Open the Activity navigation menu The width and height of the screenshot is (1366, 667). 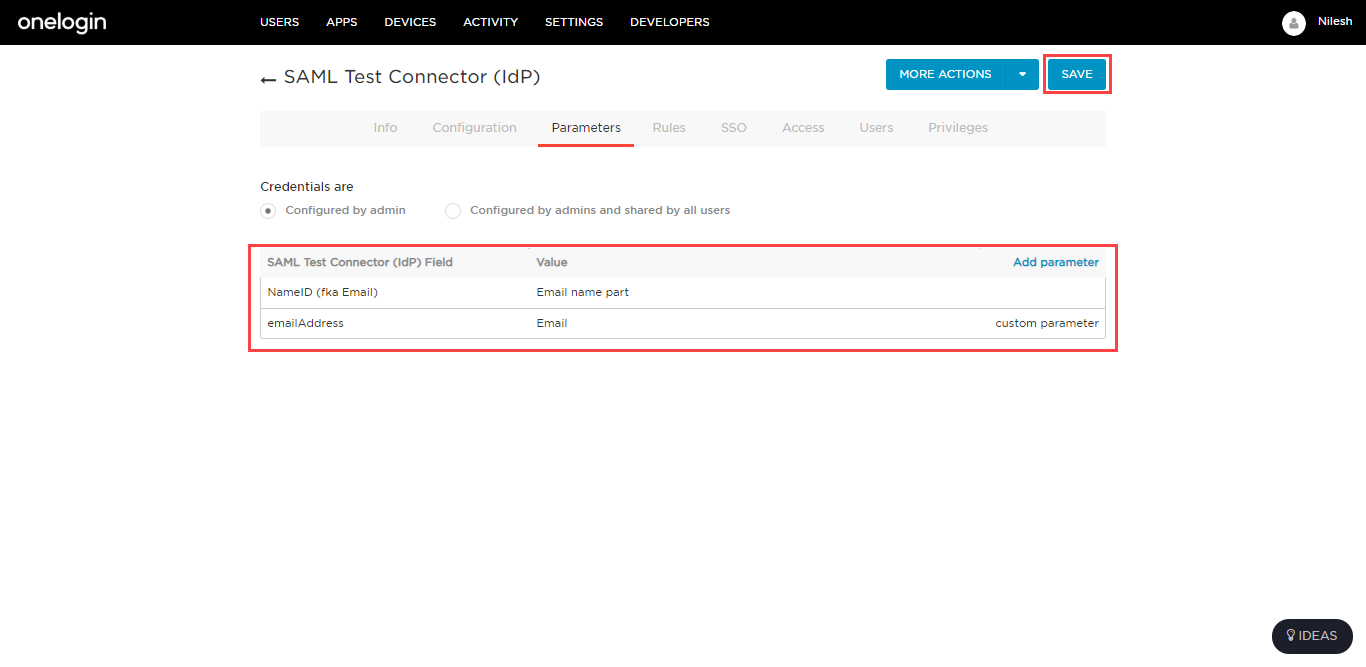[490, 22]
